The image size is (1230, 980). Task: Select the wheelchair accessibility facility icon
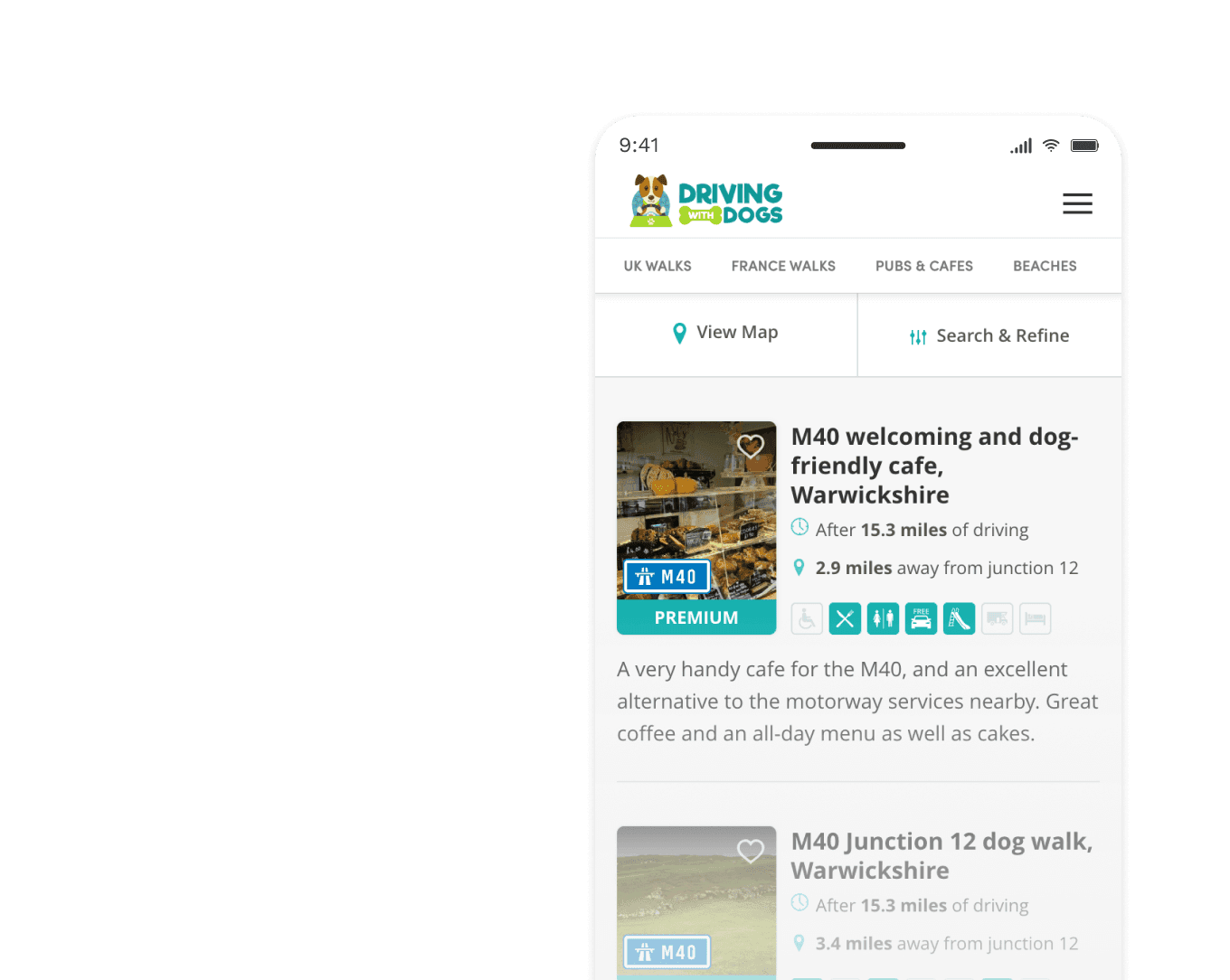807,619
